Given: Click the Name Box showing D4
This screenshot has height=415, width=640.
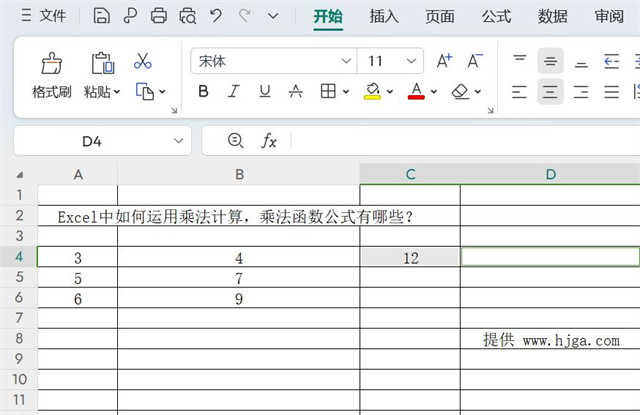Looking at the screenshot, I should (x=92, y=141).
